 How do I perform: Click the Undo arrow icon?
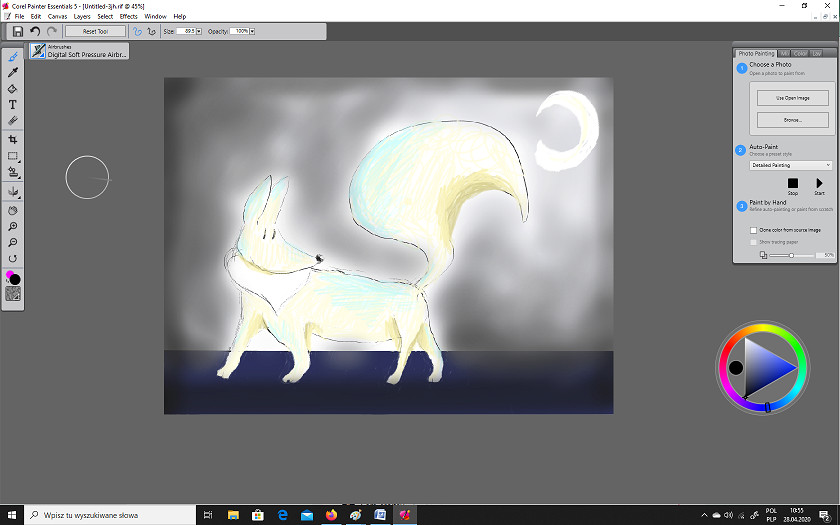(35, 32)
